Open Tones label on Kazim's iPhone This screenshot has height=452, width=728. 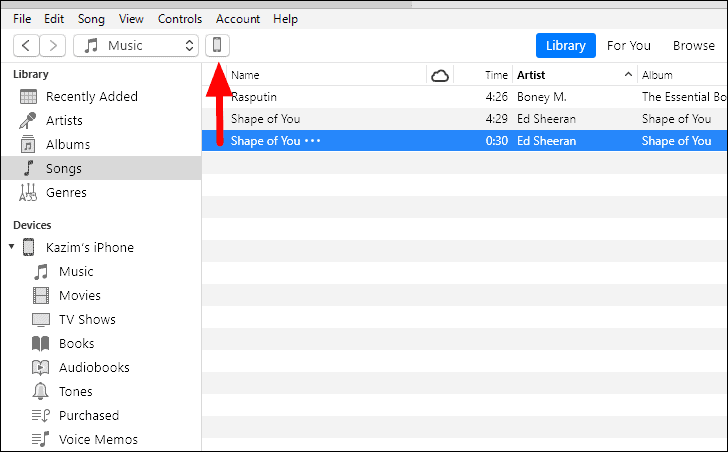76,391
